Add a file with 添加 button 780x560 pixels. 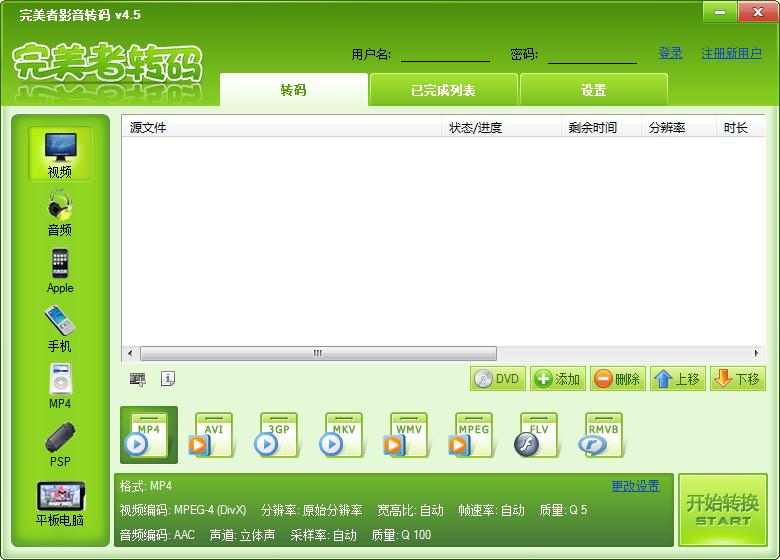point(558,379)
